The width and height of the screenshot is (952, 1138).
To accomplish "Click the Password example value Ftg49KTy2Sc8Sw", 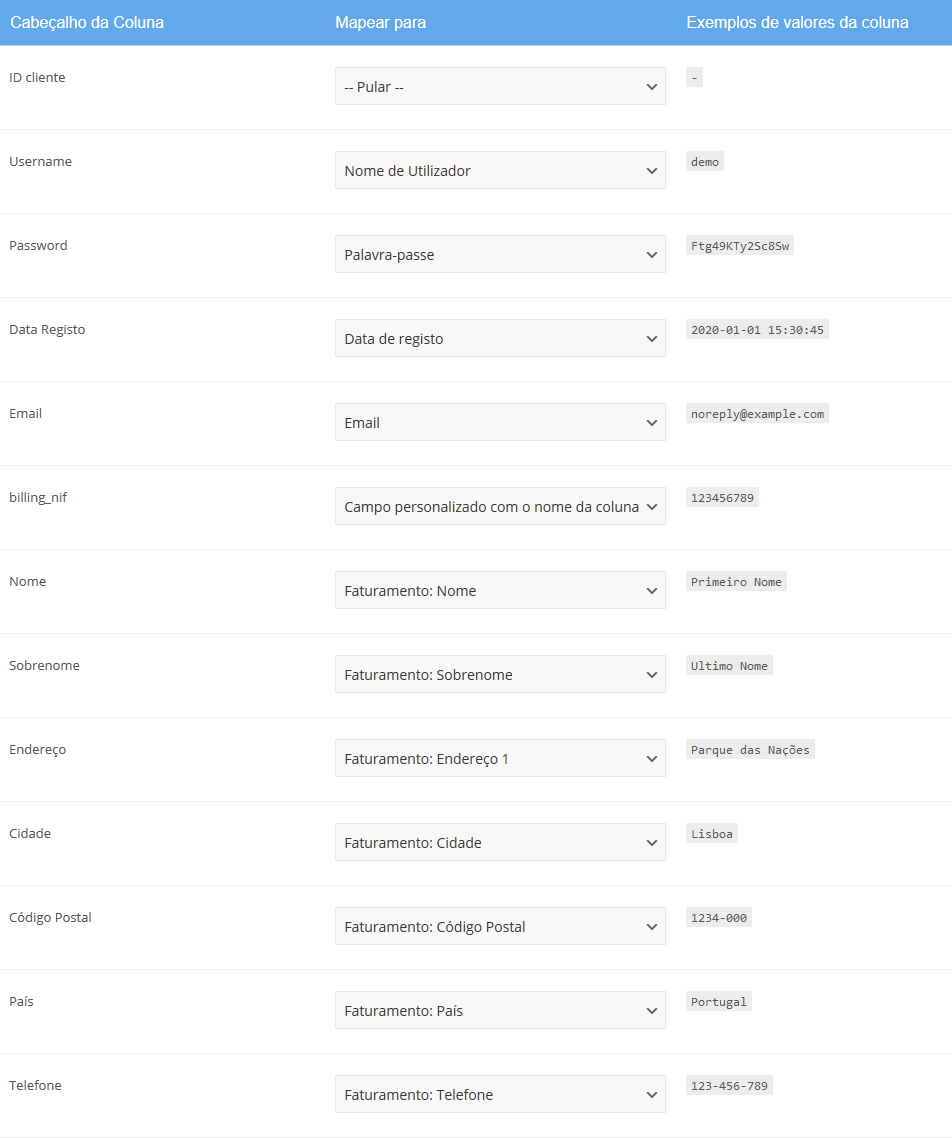I will pos(739,246).
